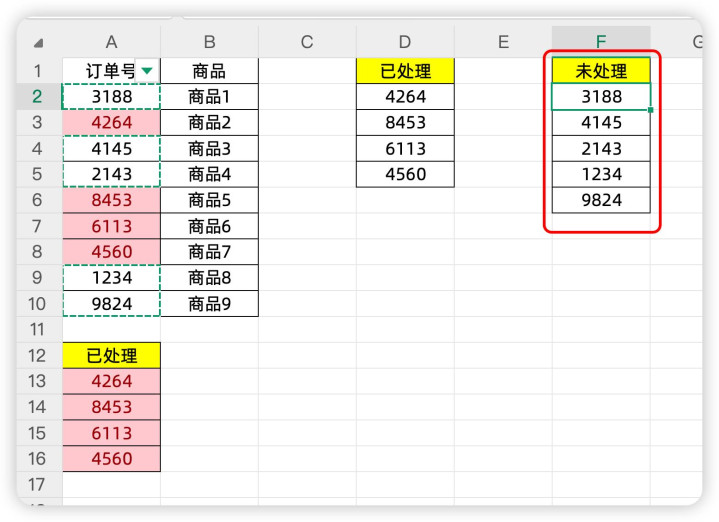Select row 11 header
Viewport: 719px width, 522px height.
[39, 329]
